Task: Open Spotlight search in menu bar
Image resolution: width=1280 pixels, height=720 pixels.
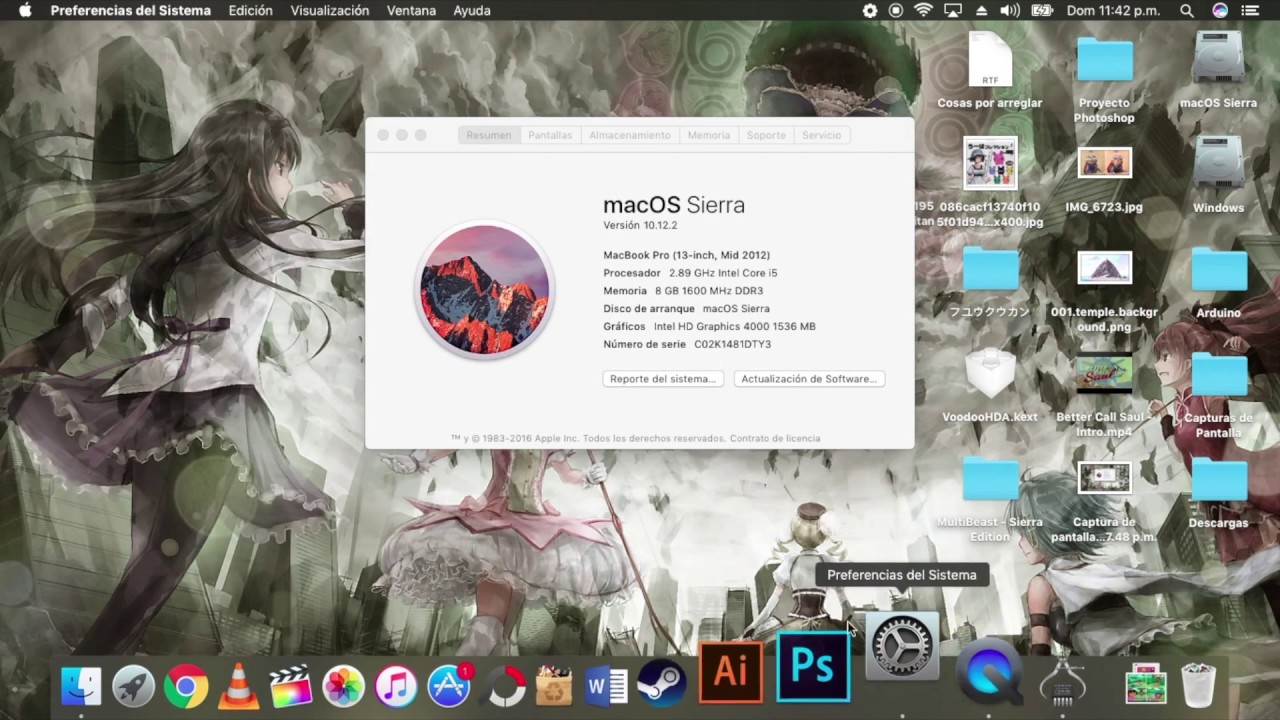Action: pyautogui.click(x=1187, y=10)
